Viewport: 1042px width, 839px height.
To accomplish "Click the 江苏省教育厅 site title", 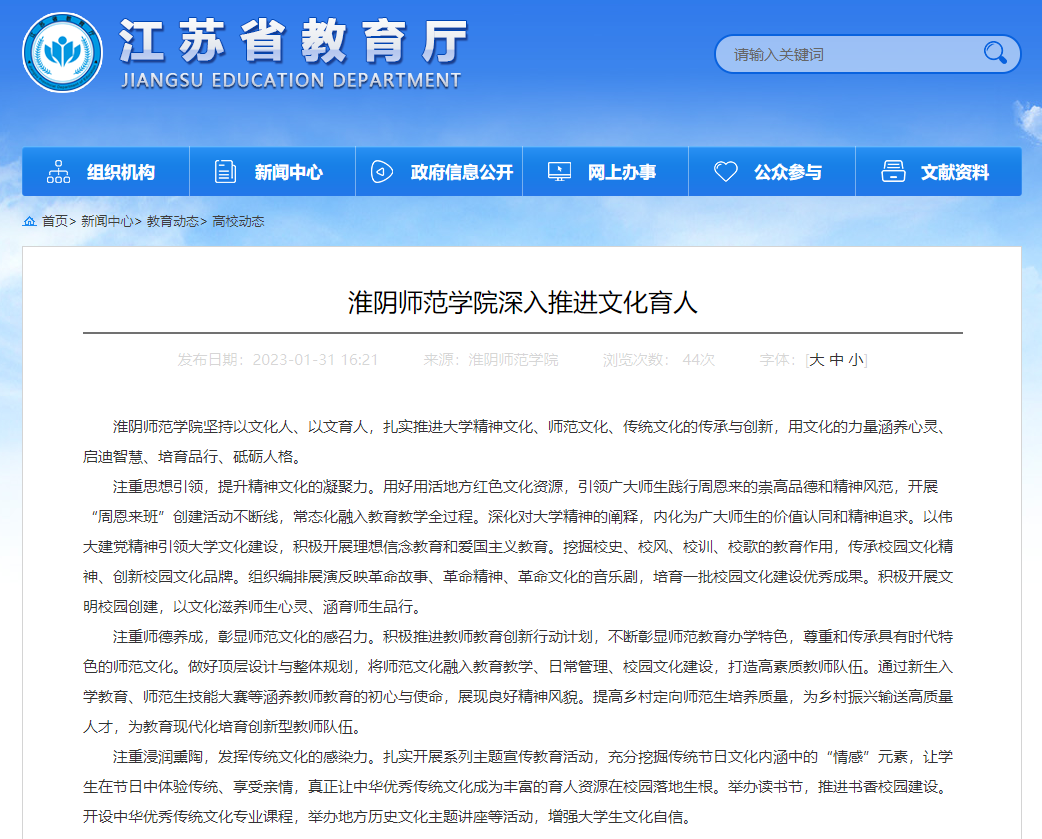I will coord(294,41).
